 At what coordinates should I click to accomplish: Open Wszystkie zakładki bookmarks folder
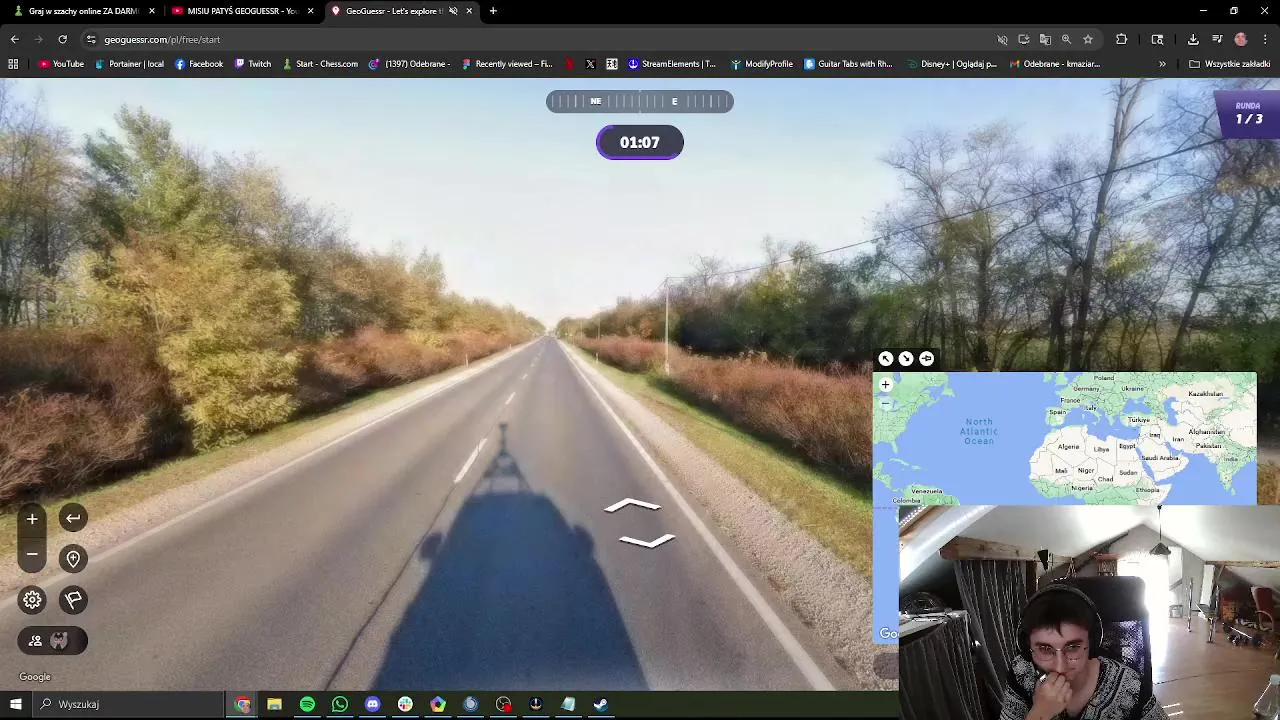pyautogui.click(x=1229, y=64)
